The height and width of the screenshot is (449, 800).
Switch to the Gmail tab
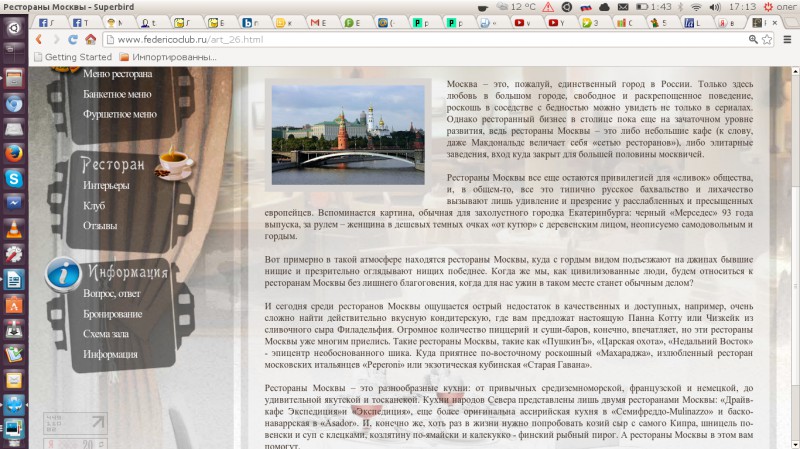click(x=318, y=22)
